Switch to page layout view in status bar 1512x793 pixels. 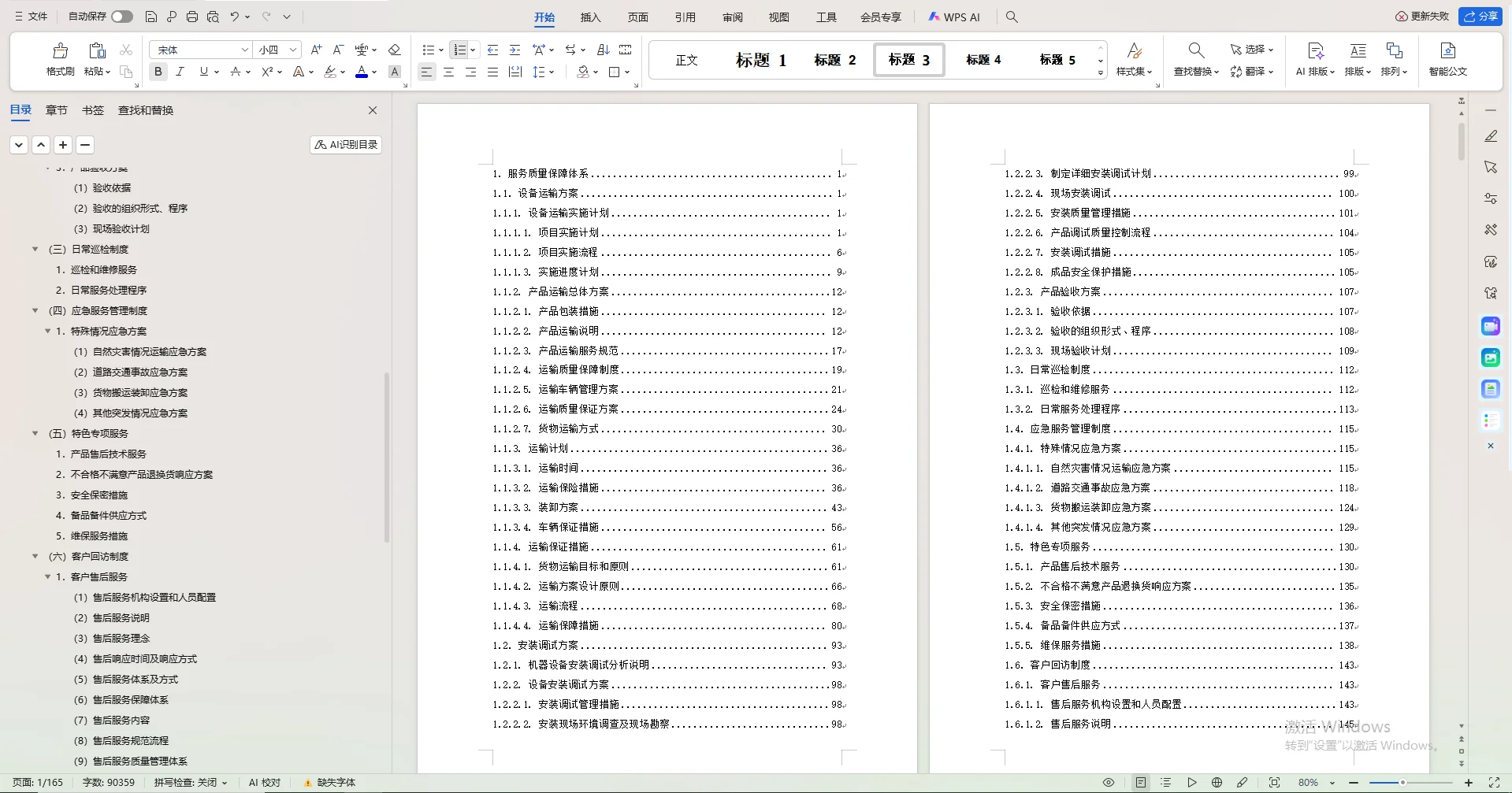tap(1141, 783)
